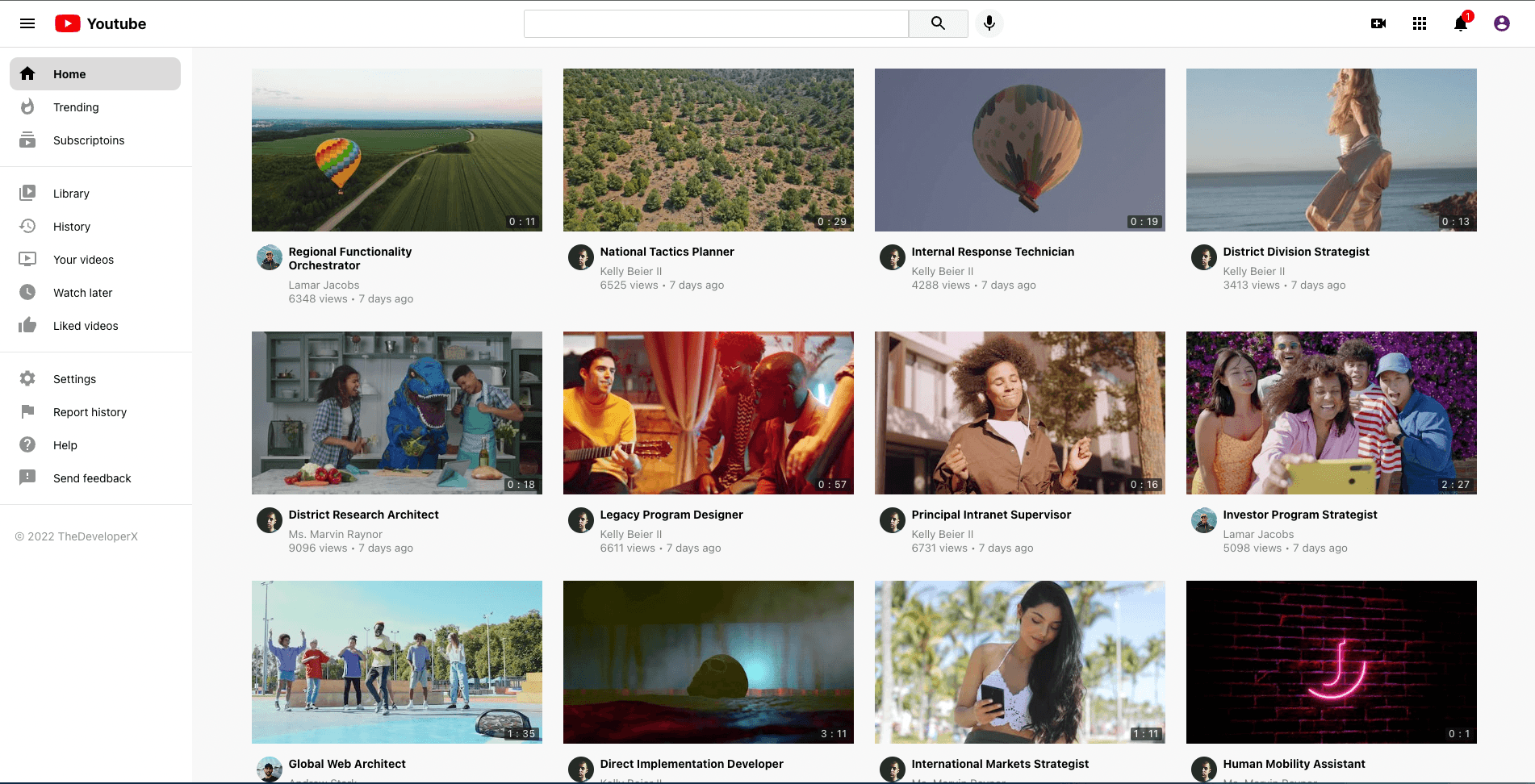The width and height of the screenshot is (1535, 784).
Task: Open Your videos in sidebar
Action: click(x=95, y=259)
